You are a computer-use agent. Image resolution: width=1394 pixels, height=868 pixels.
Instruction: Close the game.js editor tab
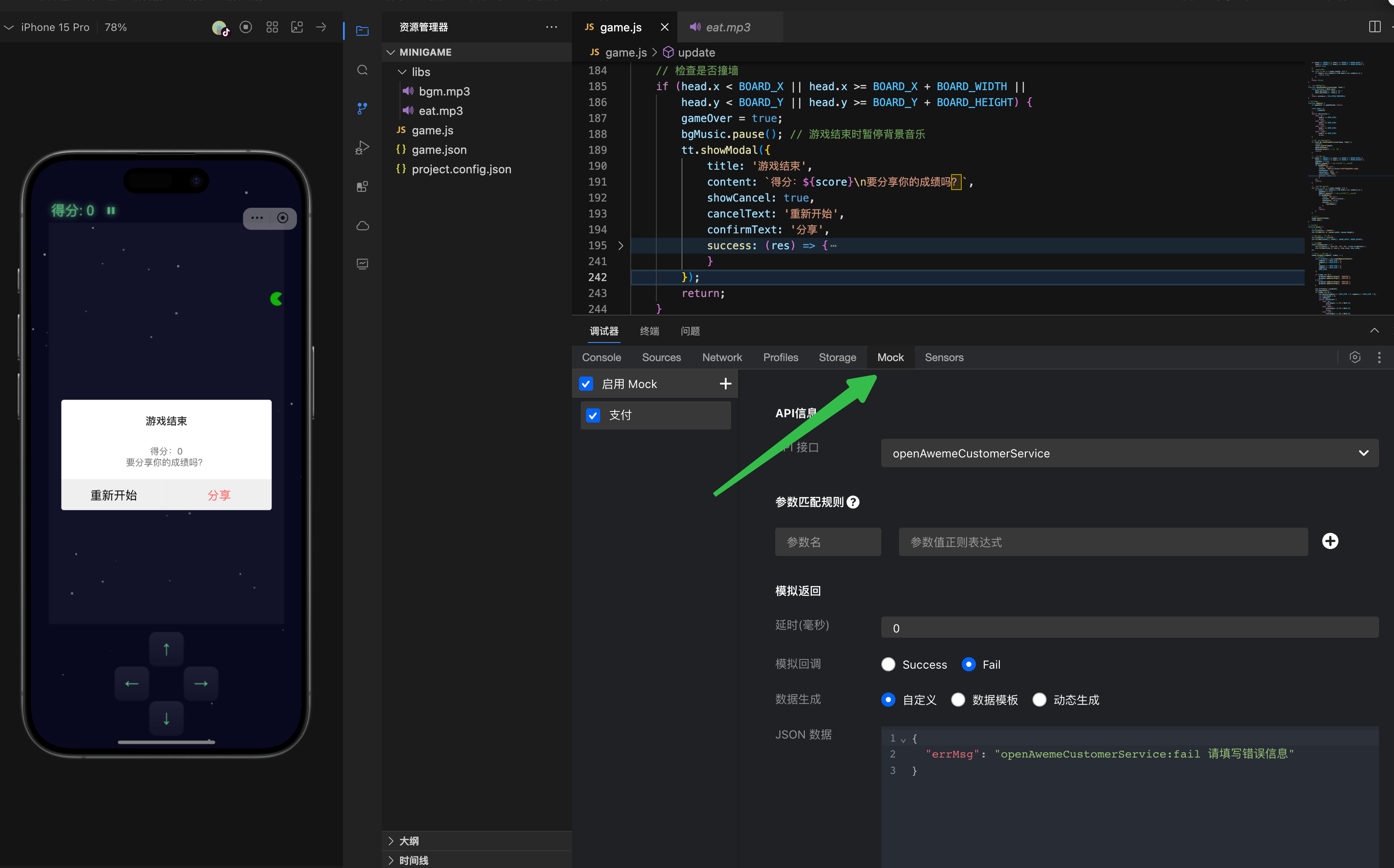coord(664,27)
